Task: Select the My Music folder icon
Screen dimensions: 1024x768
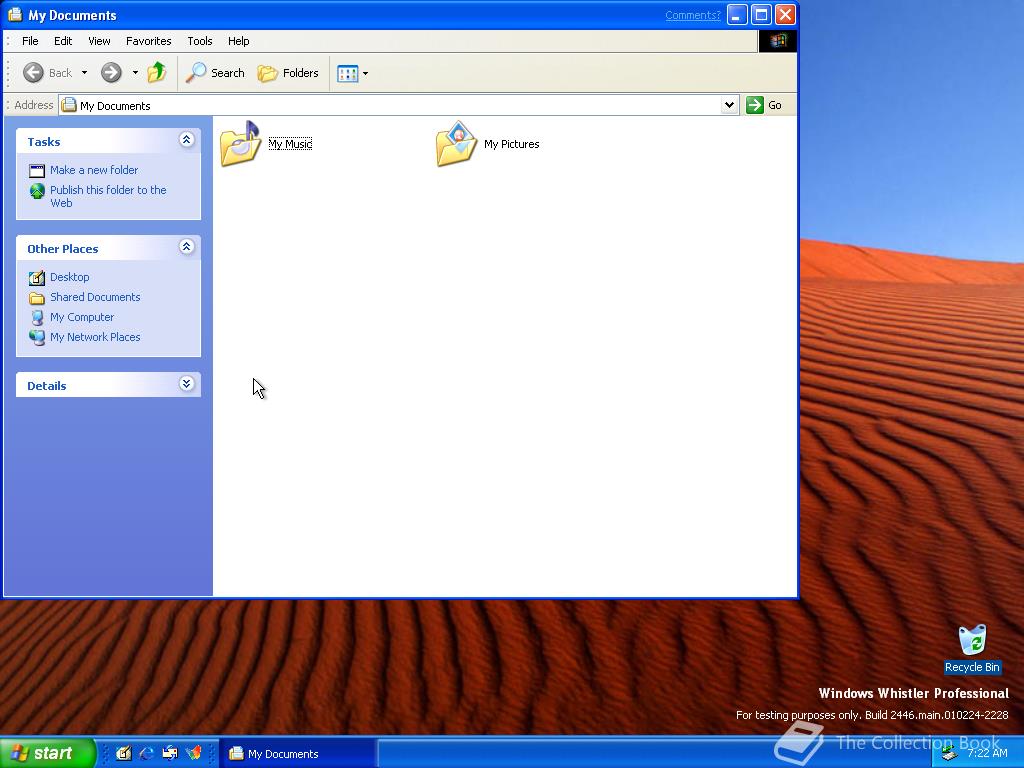Action: coord(240,143)
